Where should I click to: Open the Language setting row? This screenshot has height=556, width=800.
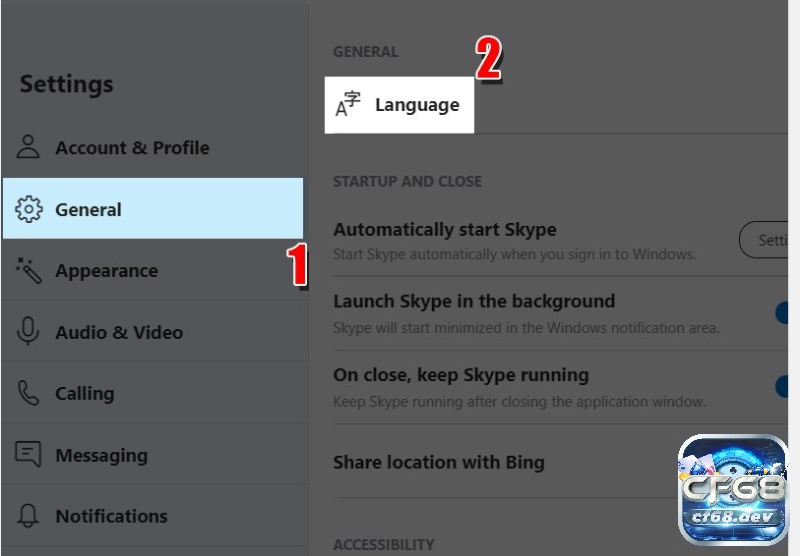pyautogui.click(x=399, y=105)
